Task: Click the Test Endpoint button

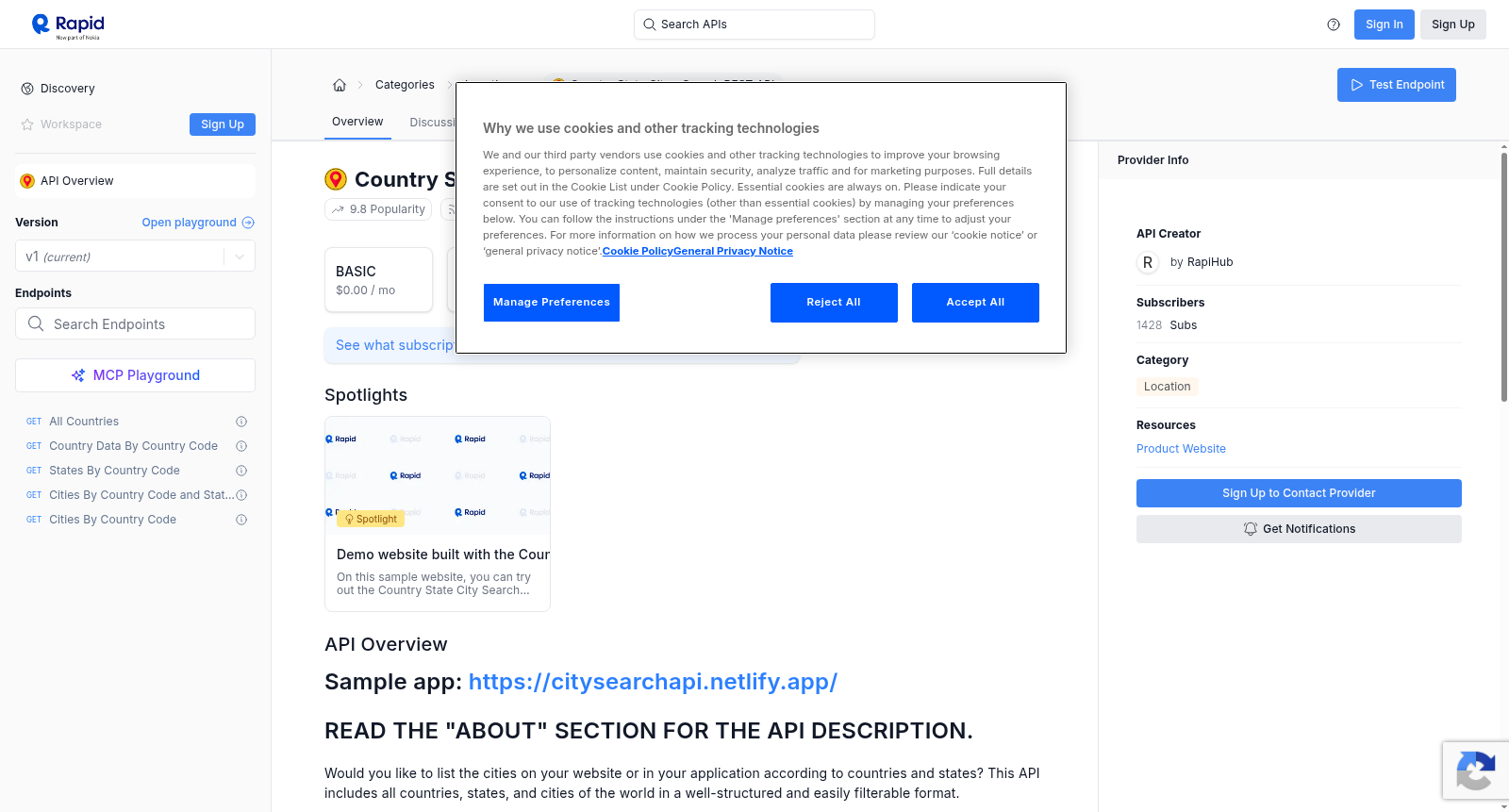Action: pyautogui.click(x=1396, y=85)
